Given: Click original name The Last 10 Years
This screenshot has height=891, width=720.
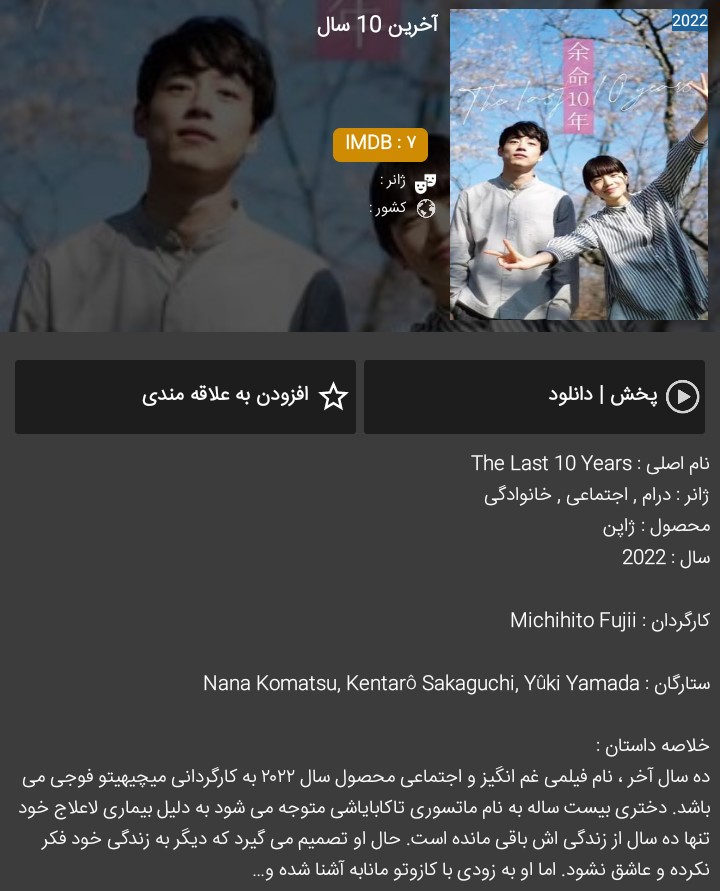Looking at the screenshot, I should pyautogui.click(x=551, y=463).
